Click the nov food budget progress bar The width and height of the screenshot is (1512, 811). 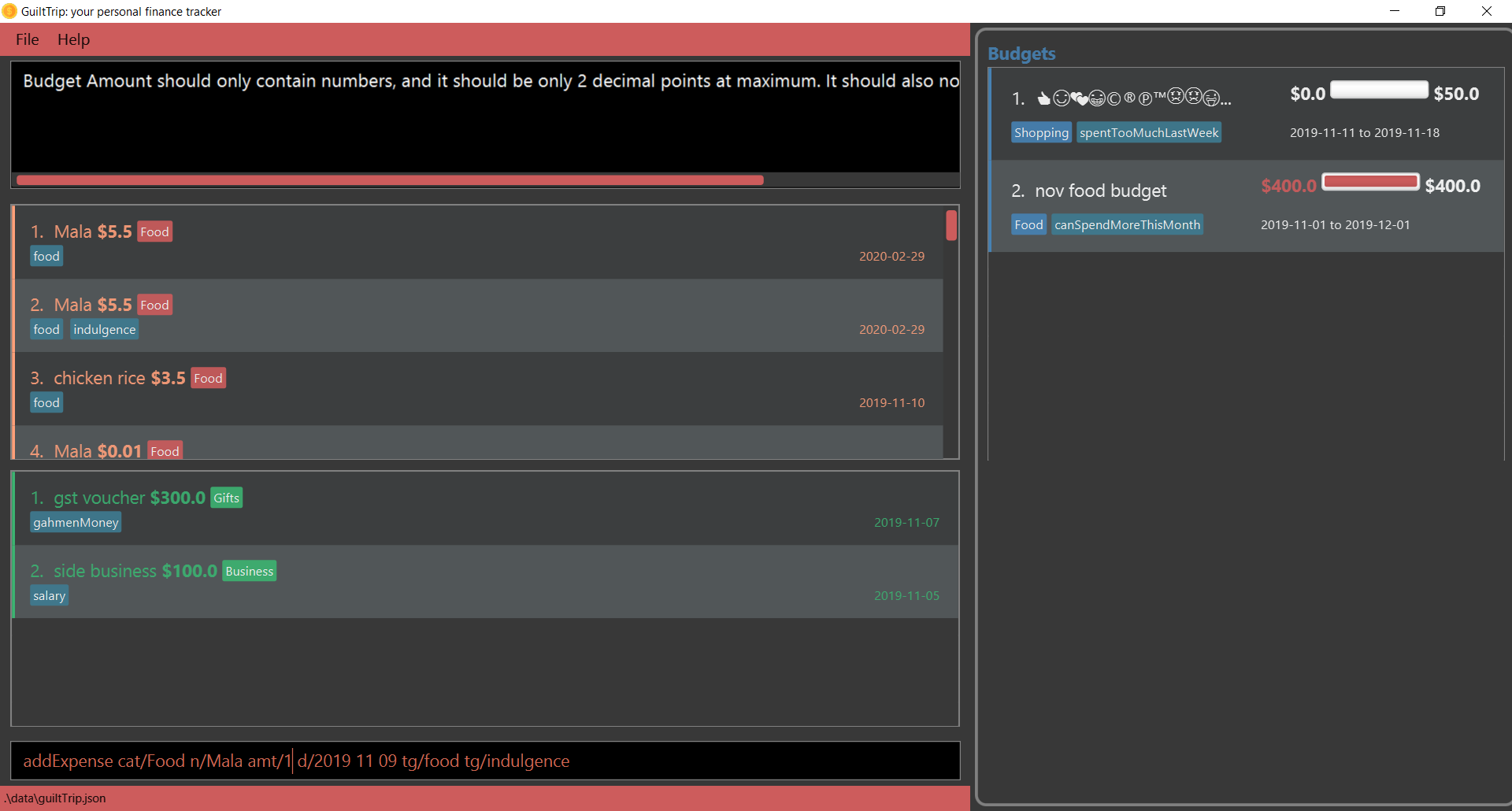coord(1370,182)
